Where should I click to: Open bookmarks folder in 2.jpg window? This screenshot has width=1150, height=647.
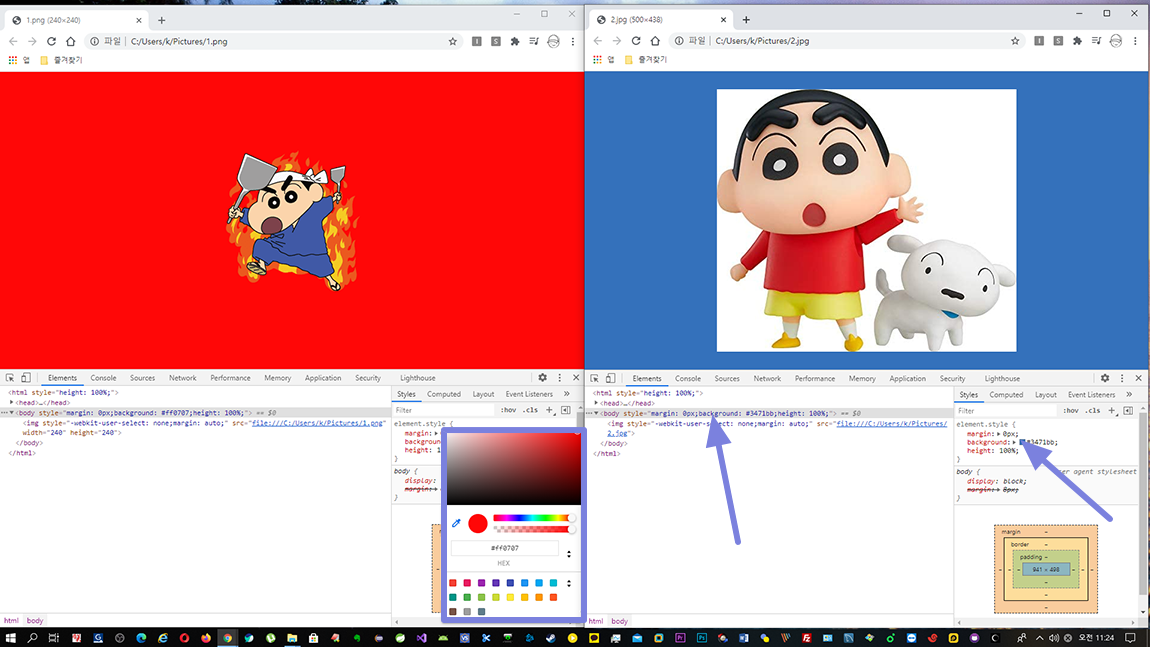[x=646, y=59]
